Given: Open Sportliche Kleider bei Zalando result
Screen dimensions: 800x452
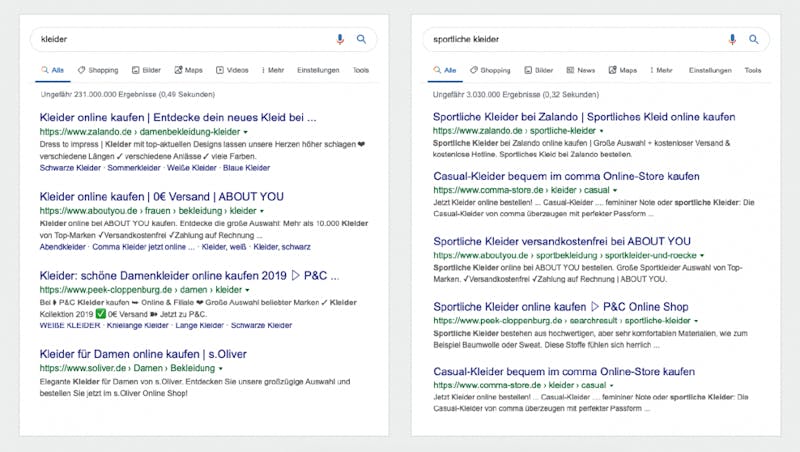Looking at the screenshot, I should (584, 117).
